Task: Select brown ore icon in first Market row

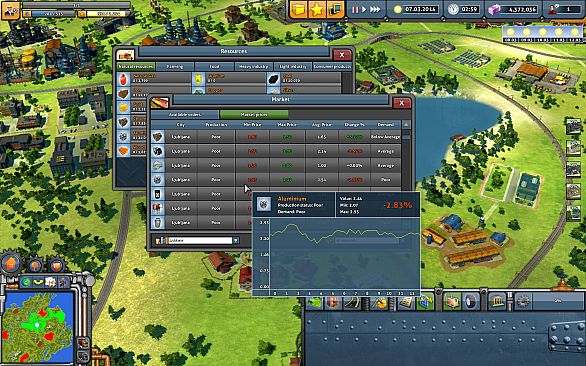Action: click(x=158, y=137)
